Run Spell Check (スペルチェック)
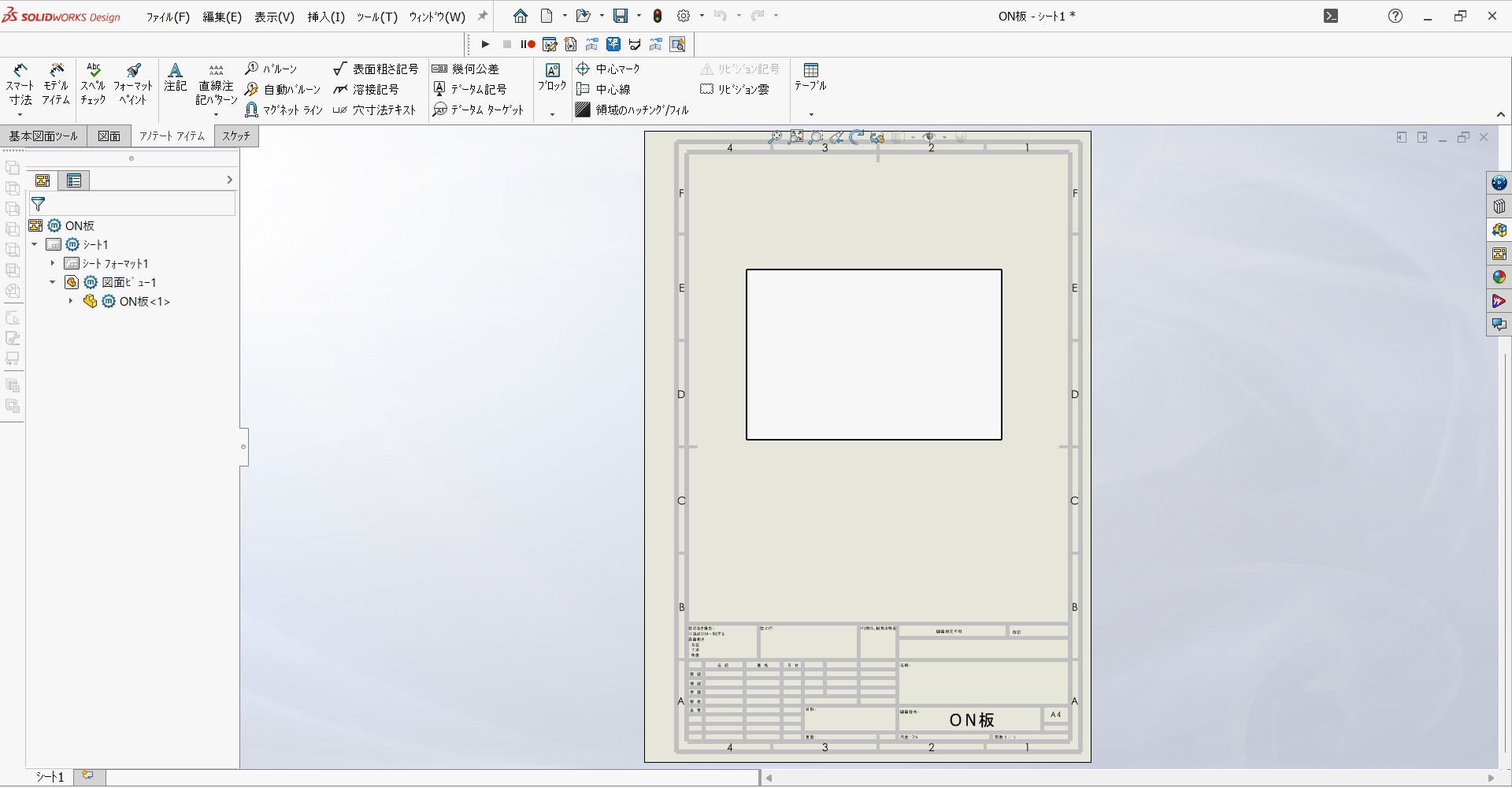The height and width of the screenshot is (788, 1512). click(x=93, y=84)
